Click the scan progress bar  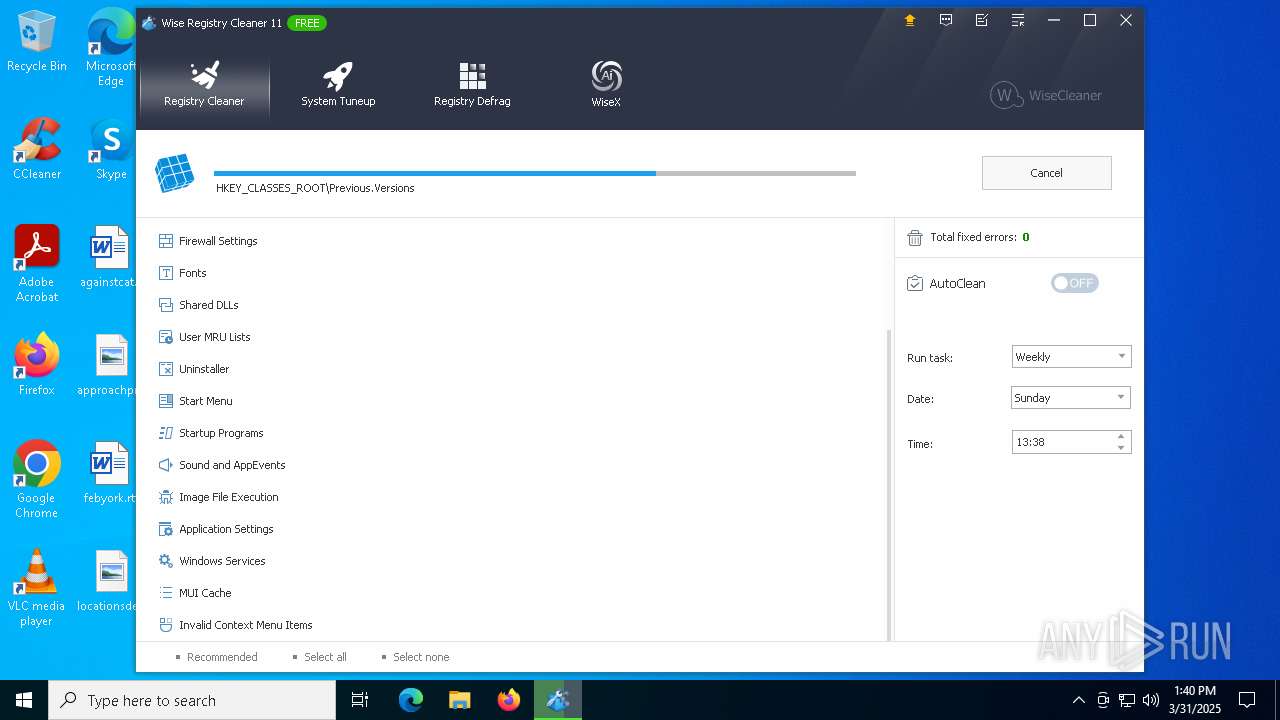coord(535,173)
